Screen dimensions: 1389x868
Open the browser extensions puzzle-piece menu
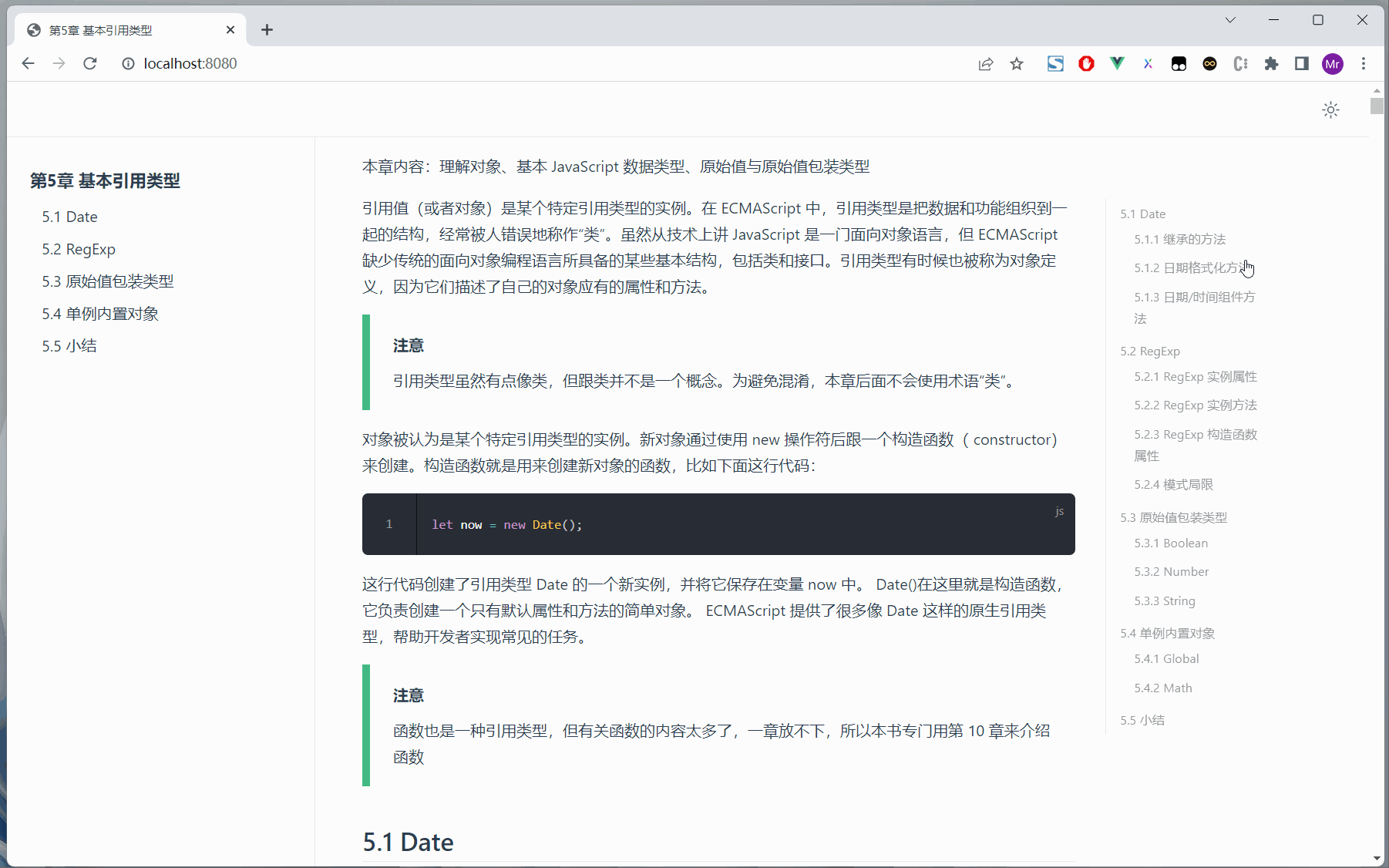1272,63
